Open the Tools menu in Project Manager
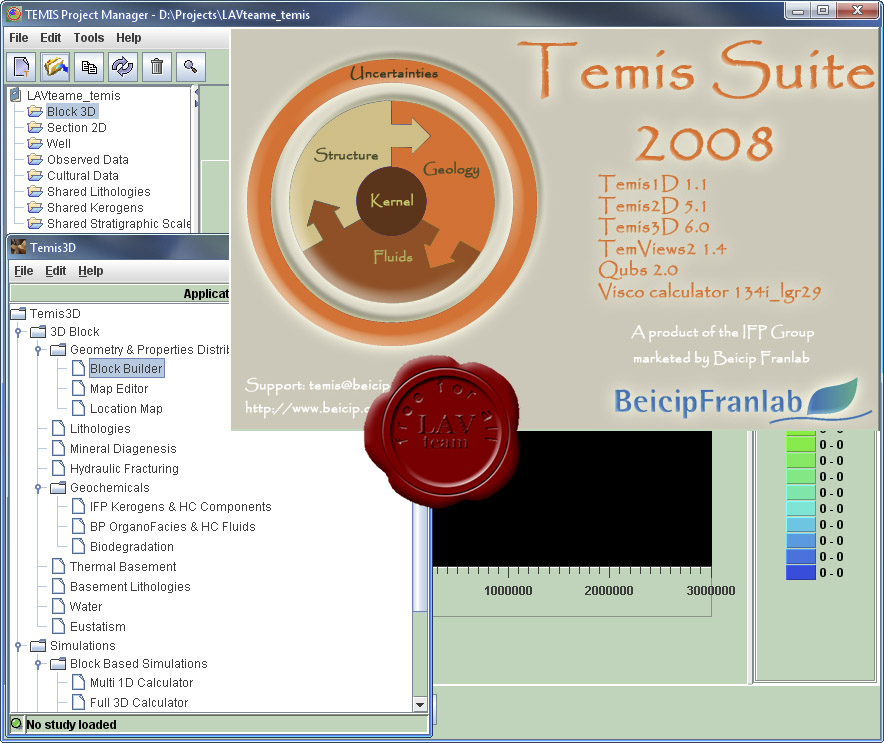884x743 pixels. 89,38
